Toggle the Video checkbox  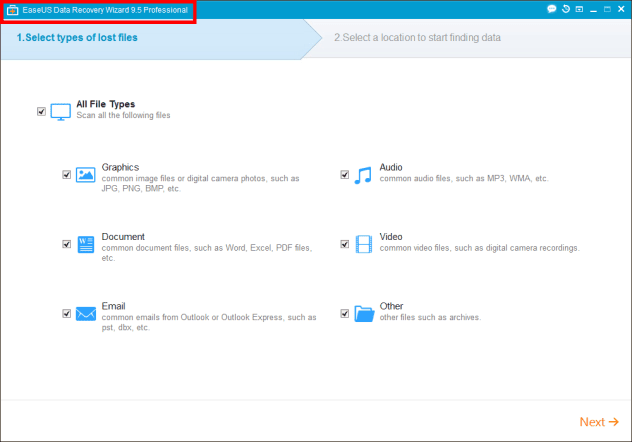coord(345,244)
